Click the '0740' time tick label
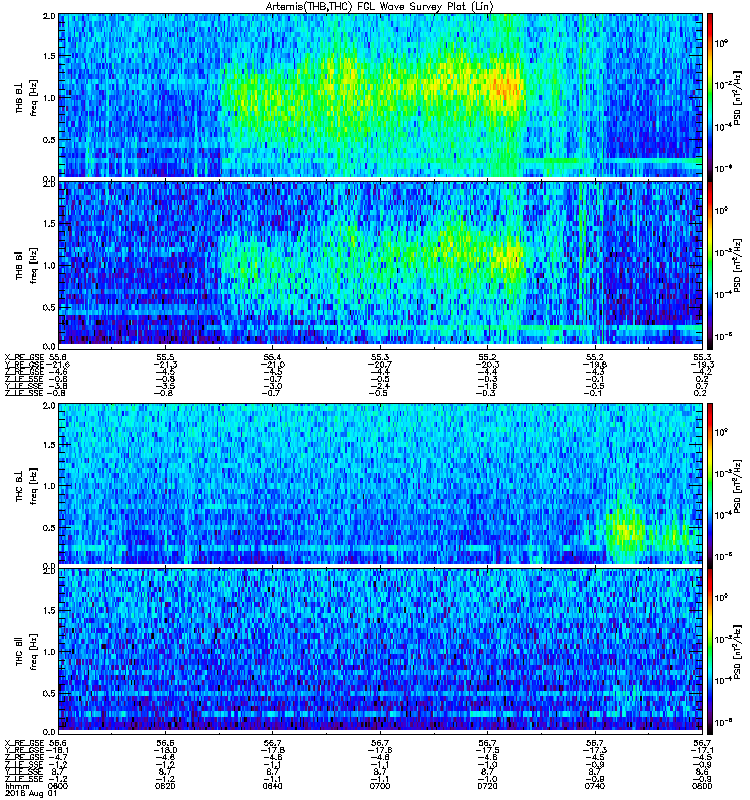The width and height of the screenshot is (750, 800). (x=594, y=786)
